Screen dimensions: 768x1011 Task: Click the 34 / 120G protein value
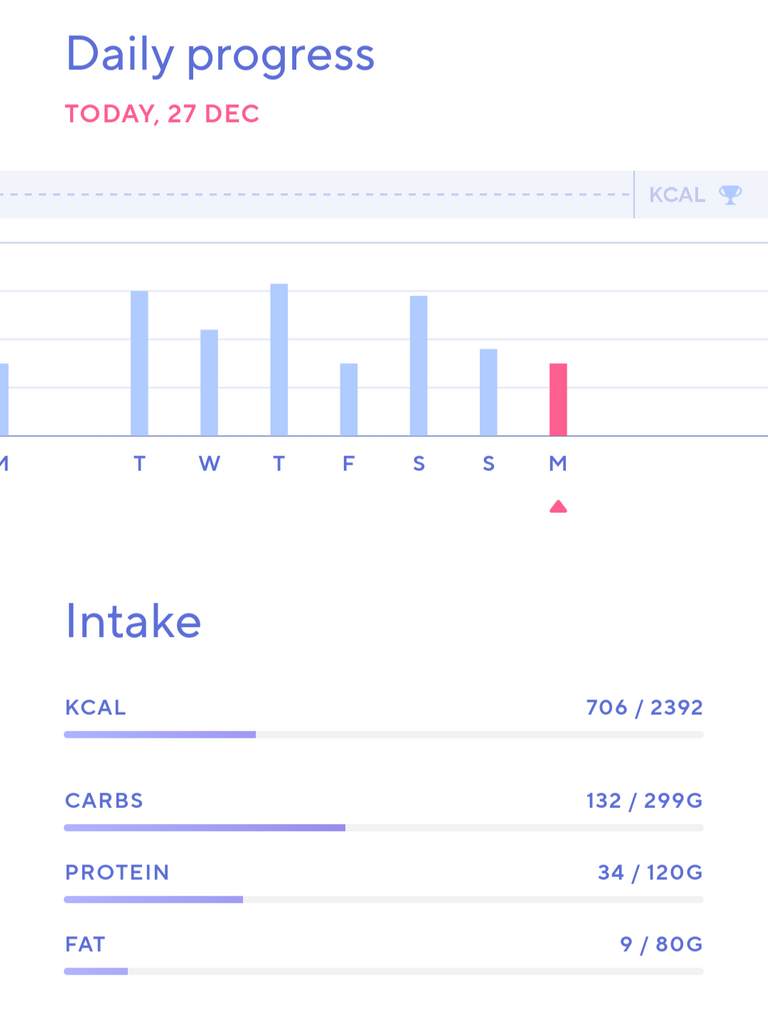[x=650, y=873]
